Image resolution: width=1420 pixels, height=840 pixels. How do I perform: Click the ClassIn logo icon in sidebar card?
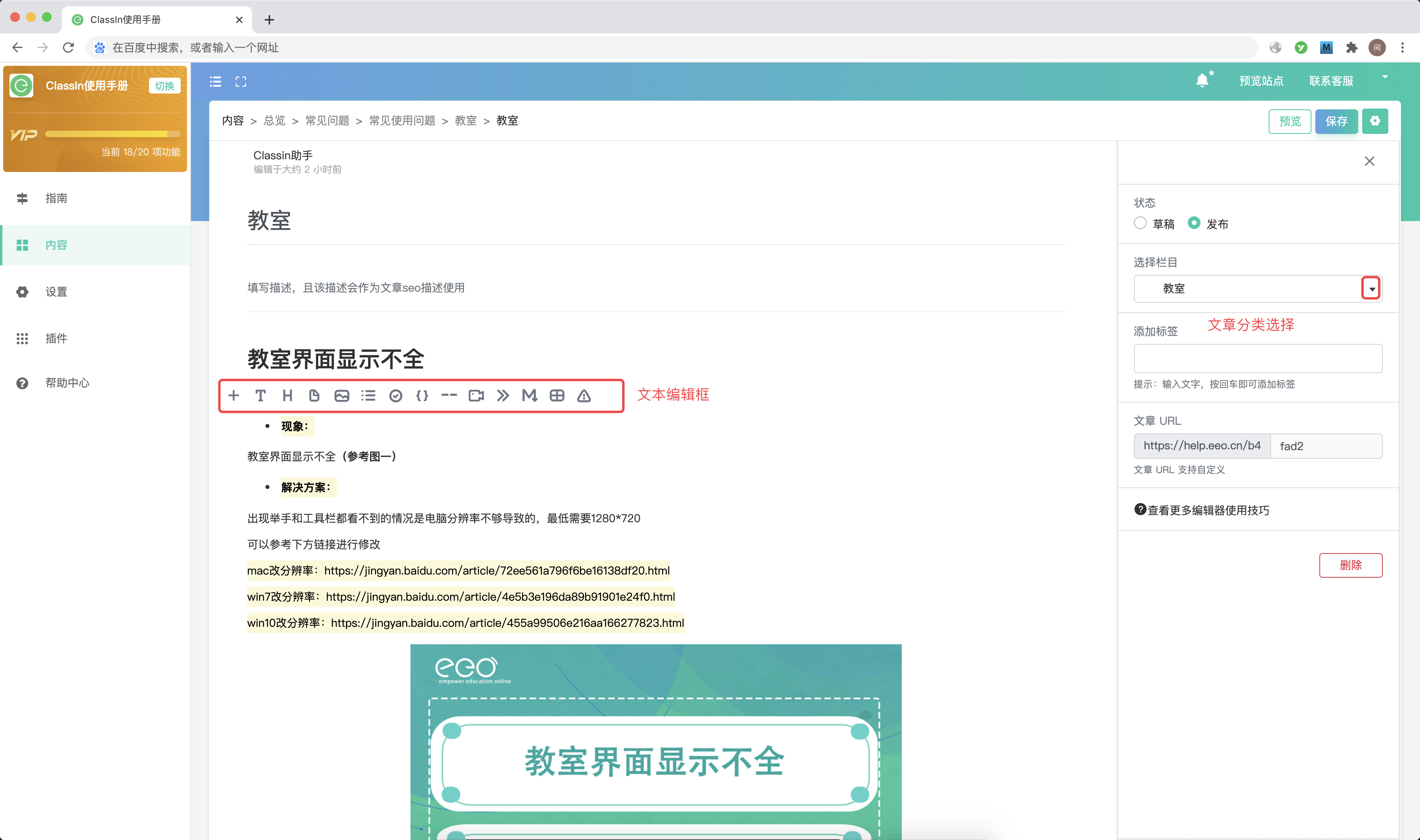[x=21, y=86]
